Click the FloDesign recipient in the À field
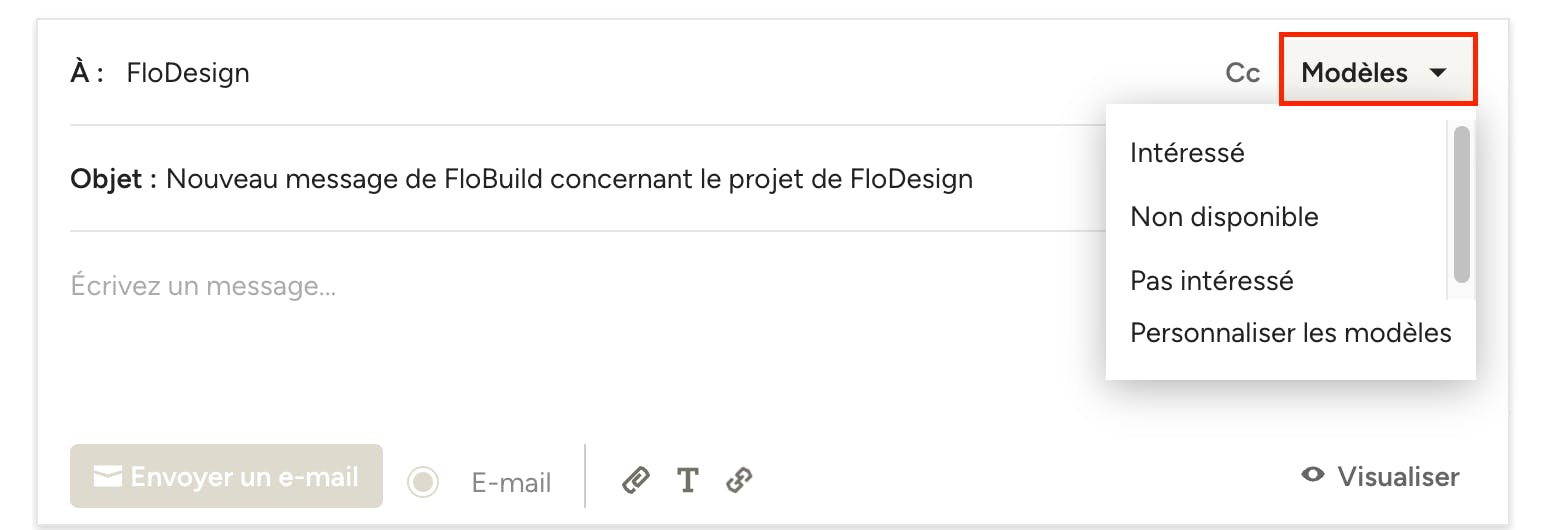 pos(188,73)
